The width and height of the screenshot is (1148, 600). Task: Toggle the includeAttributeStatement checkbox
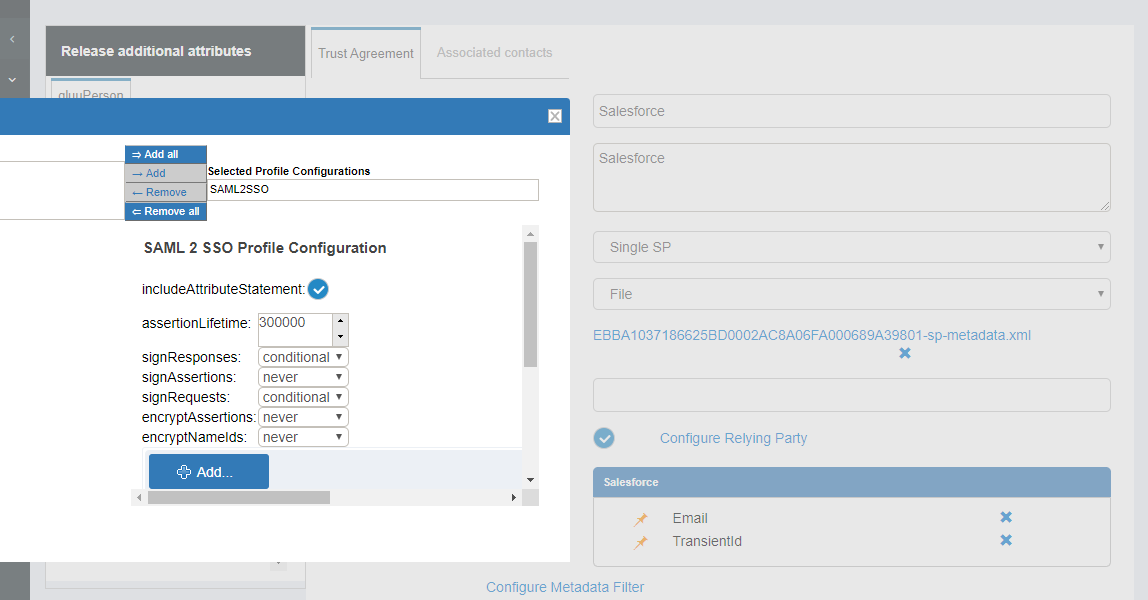pyautogui.click(x=318, y=289)
